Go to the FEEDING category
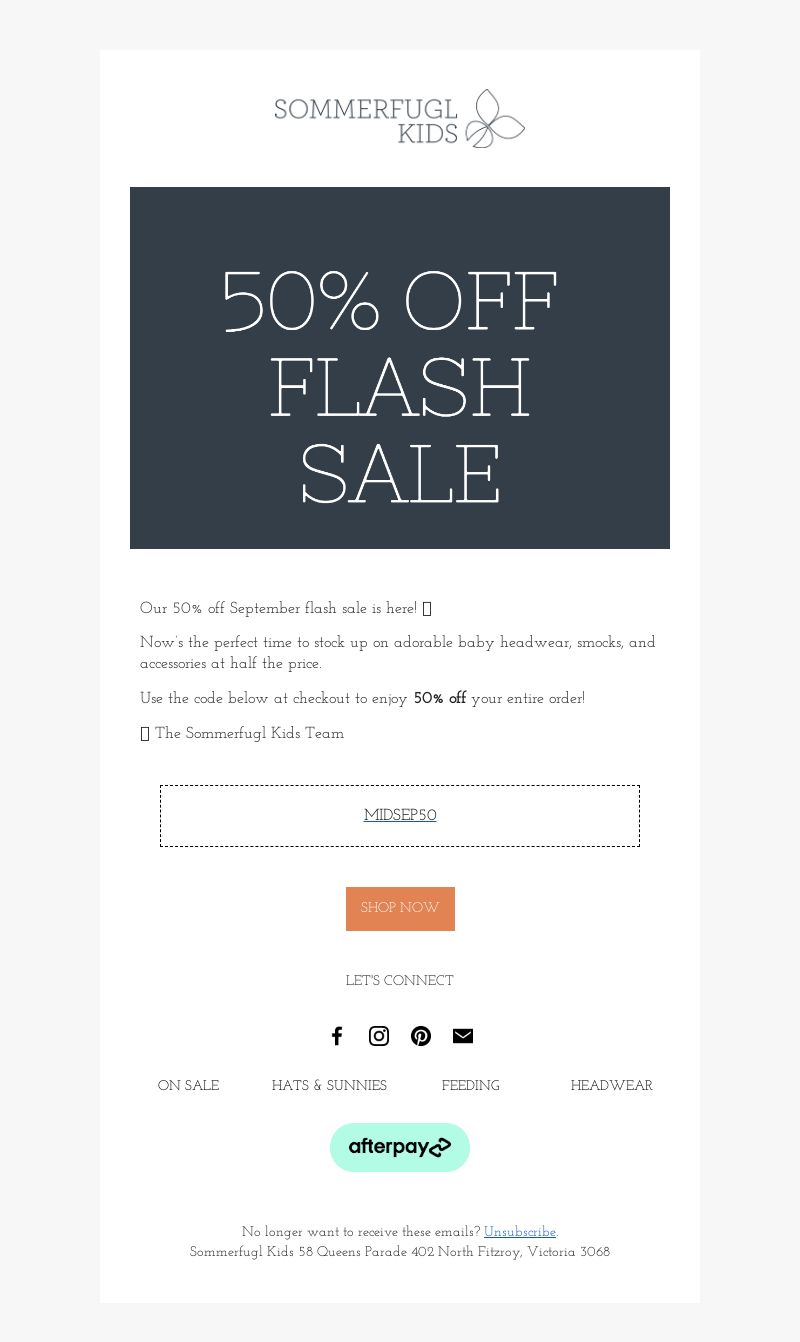Screen dimensions: 800x1342 [x=471, y=1086]
